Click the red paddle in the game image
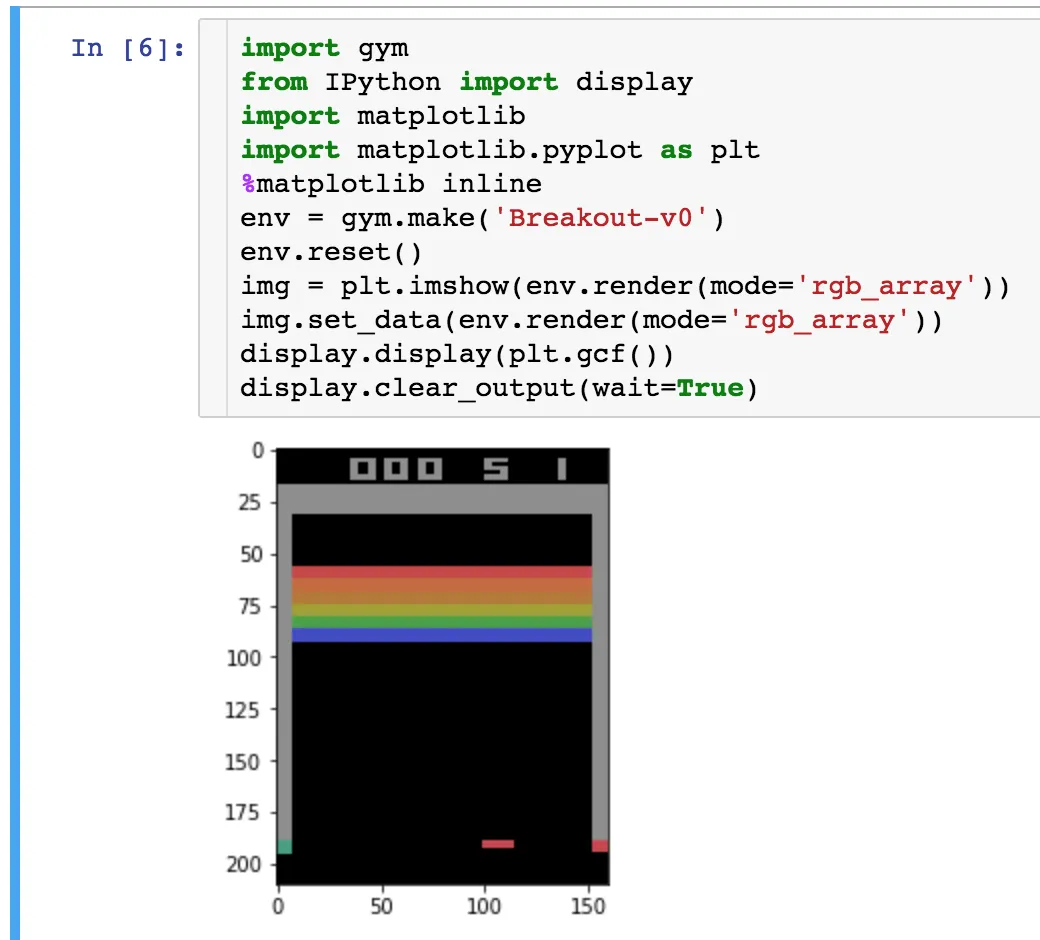The width and height of the screenshot is (1040, 940). coord(498,844)
